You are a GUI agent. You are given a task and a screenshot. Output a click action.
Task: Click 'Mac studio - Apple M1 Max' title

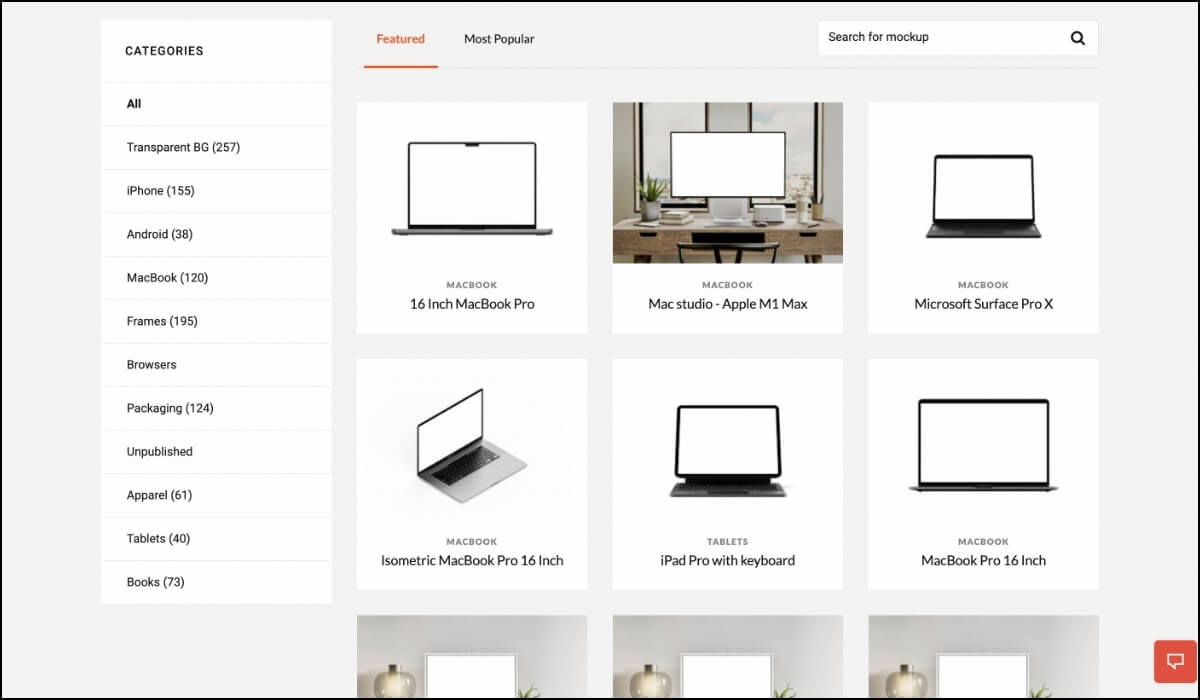pyautogui.click(x=728, y=304)
